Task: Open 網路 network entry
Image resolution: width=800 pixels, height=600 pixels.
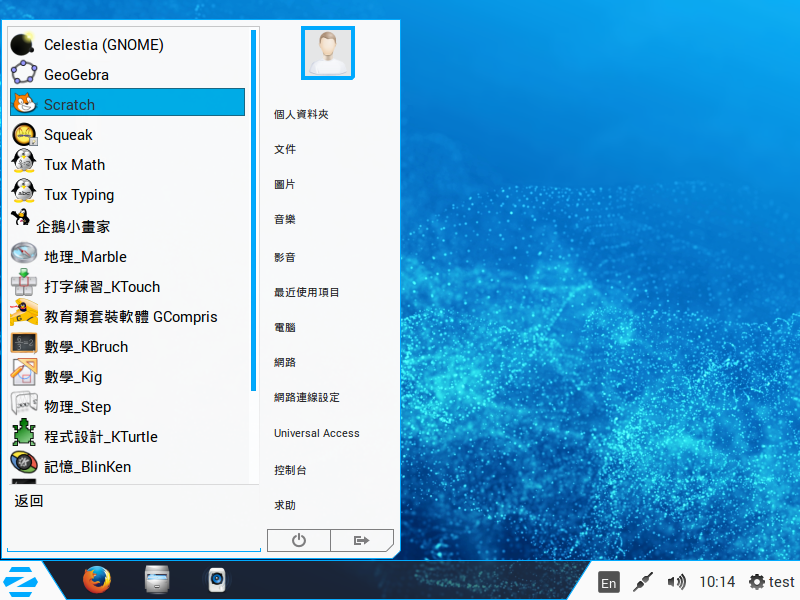Action: tap(285, 362)
